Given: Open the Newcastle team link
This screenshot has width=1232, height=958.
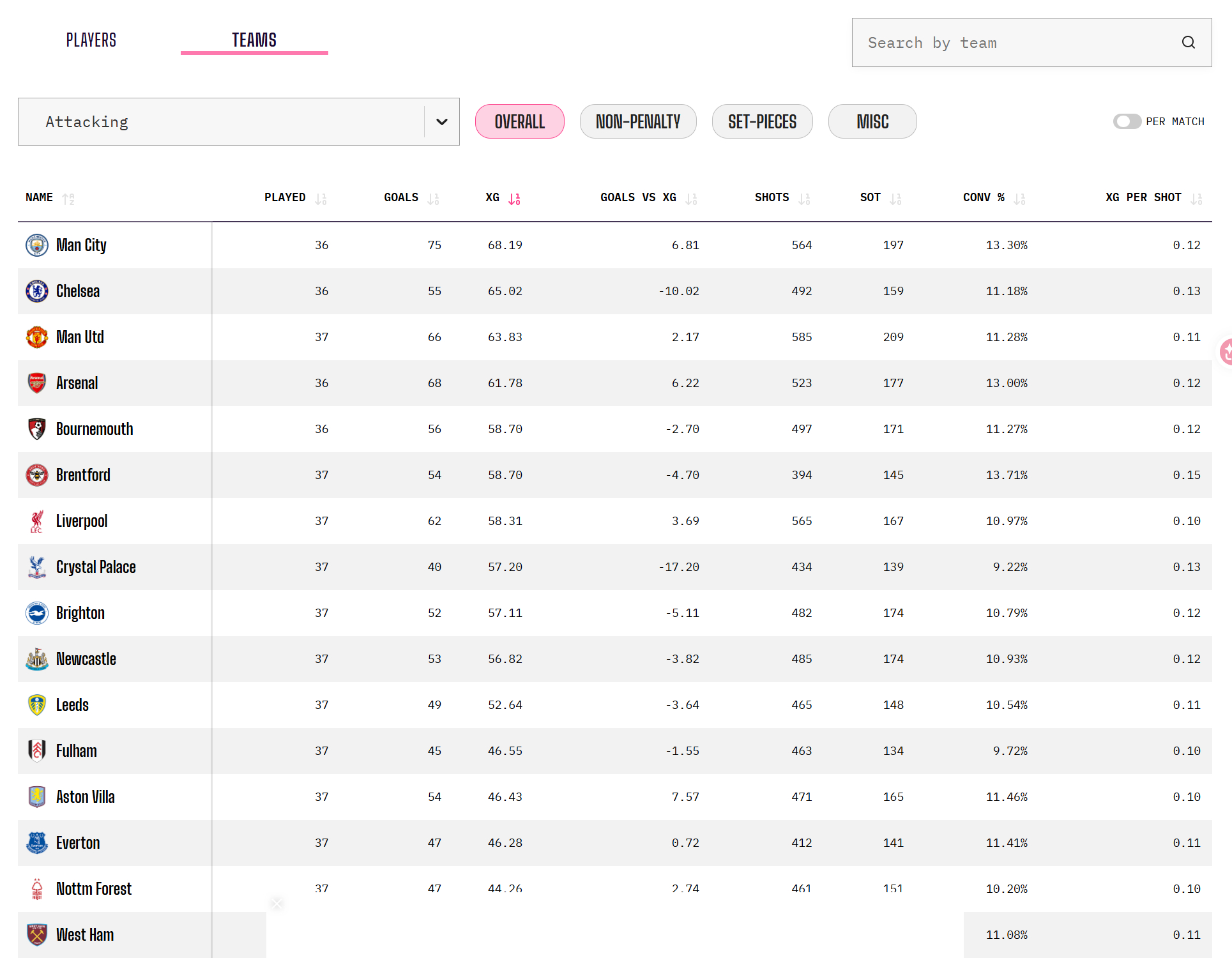Looking at the screenshot, I should [86, 659].
